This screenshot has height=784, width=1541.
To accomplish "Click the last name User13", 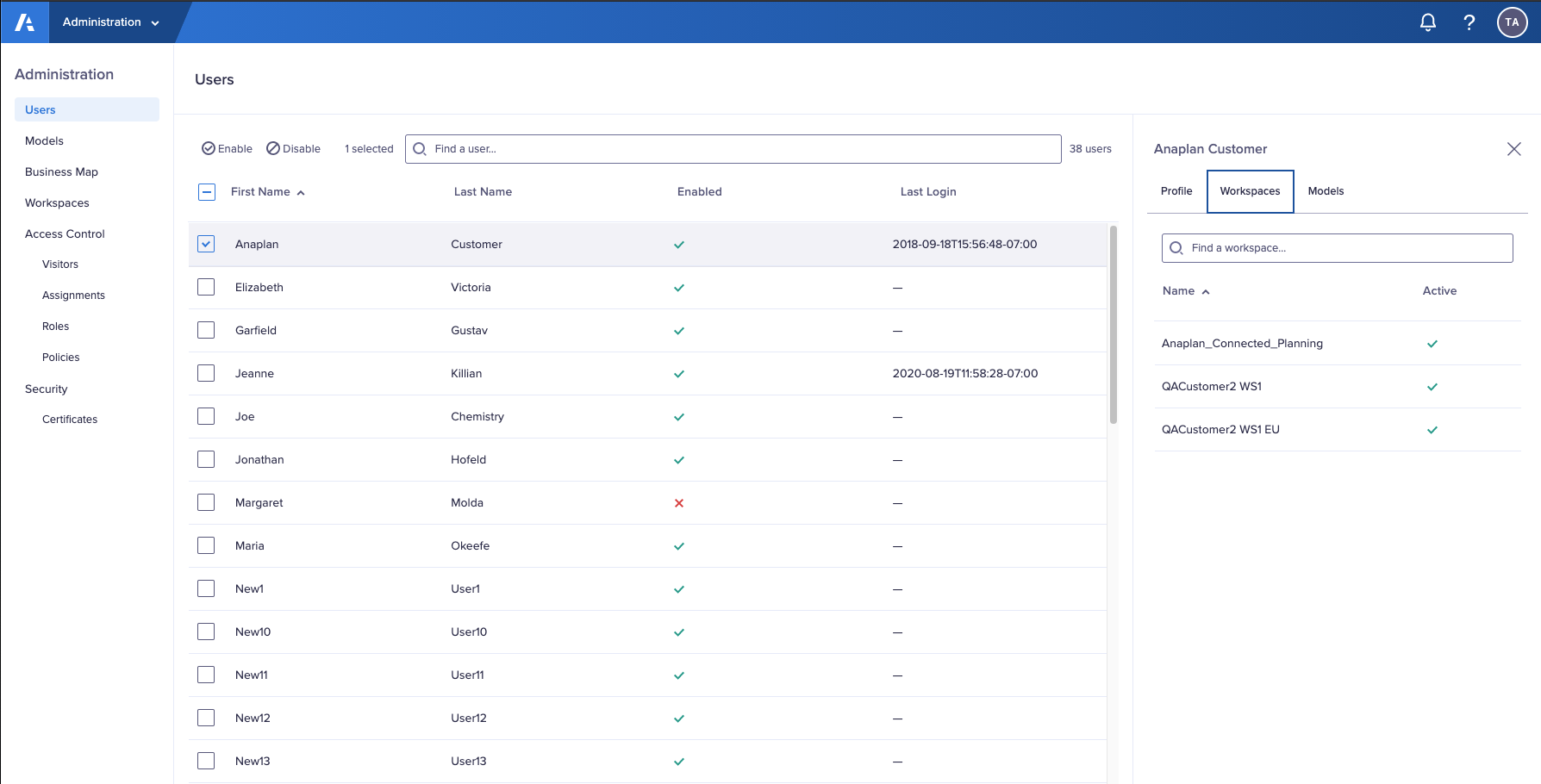I will point(469,762).
